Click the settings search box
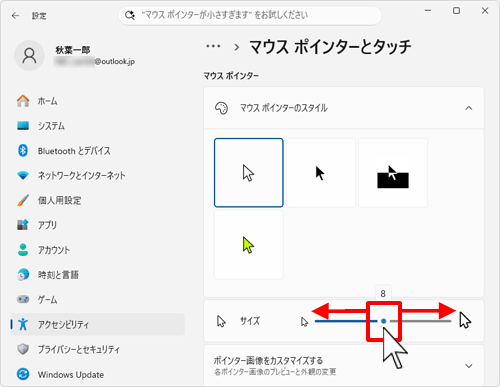Screen dimensions: 500x387 (x=250, y=15)
